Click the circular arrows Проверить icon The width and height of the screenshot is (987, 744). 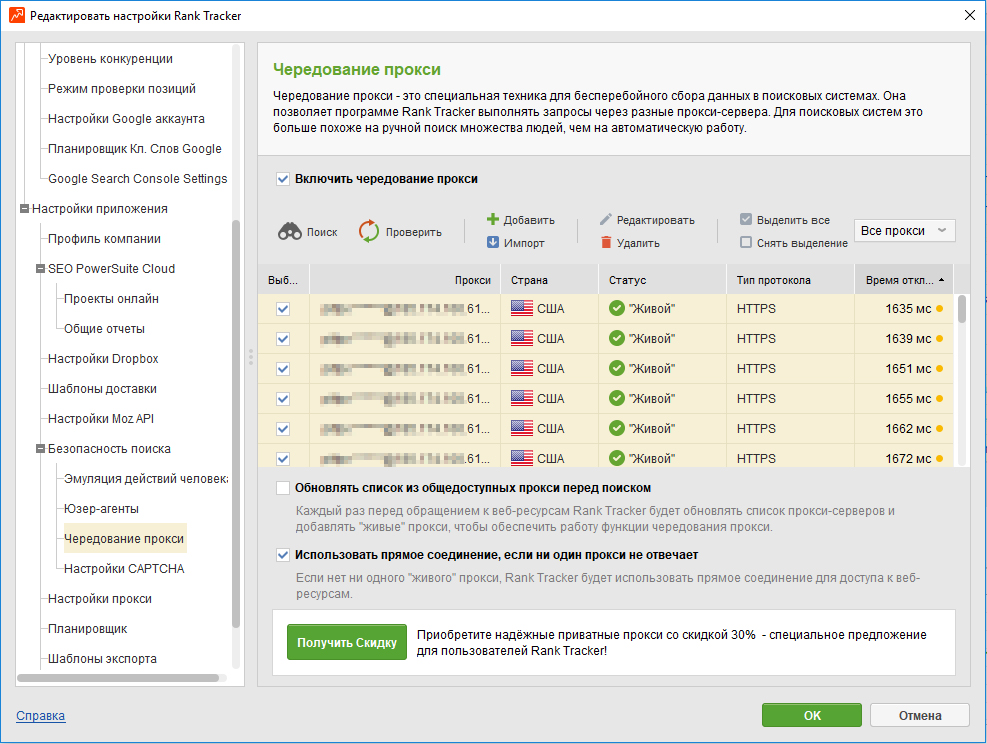(369, 232)
